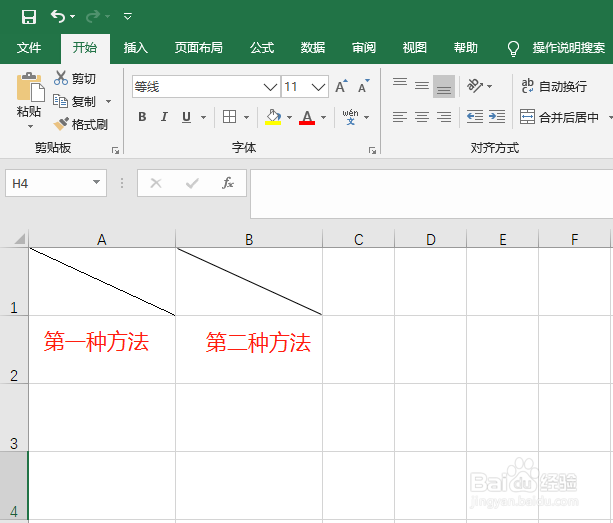Go to the 数据 ribbon tab
This screenshot has height=523, width=613.
(x=313, y=48)
